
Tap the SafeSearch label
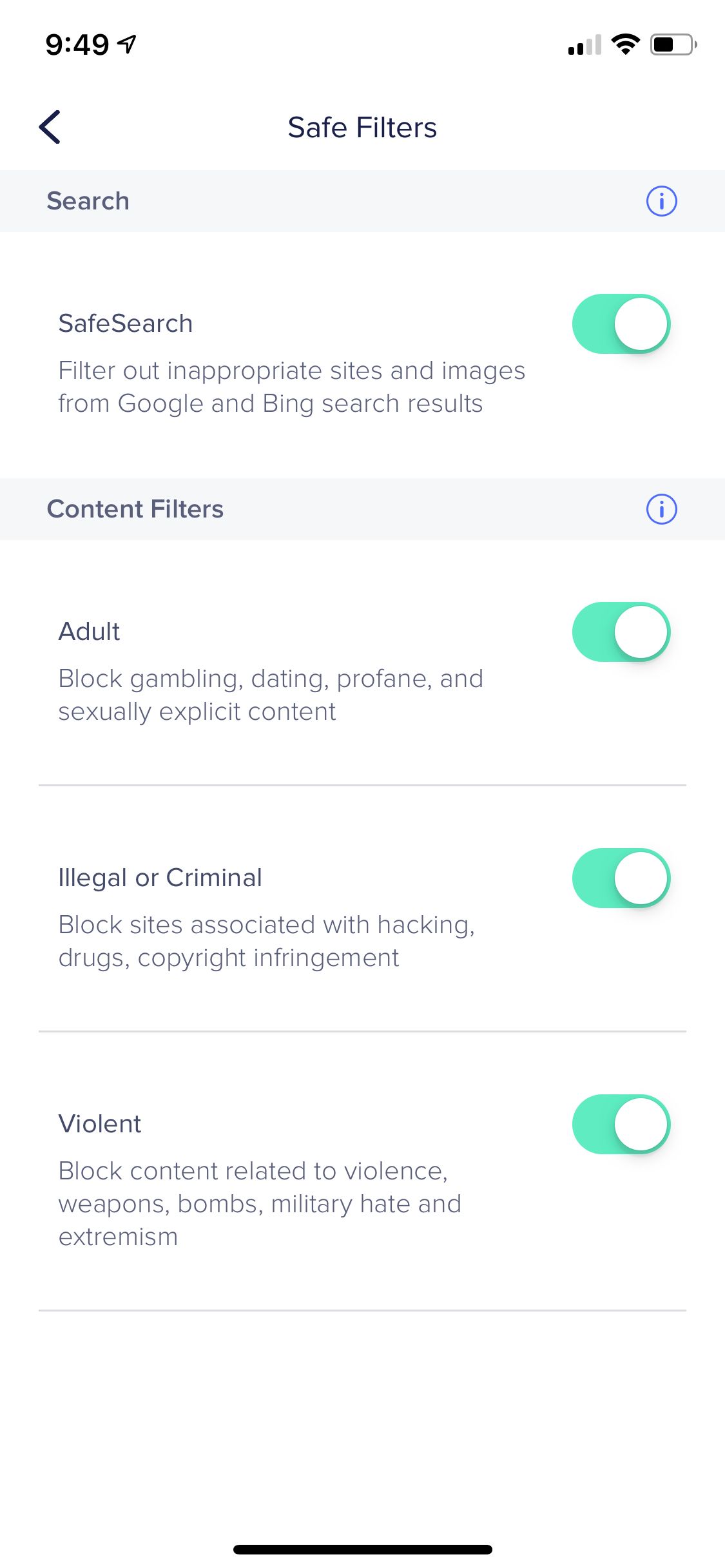point(125,324)
